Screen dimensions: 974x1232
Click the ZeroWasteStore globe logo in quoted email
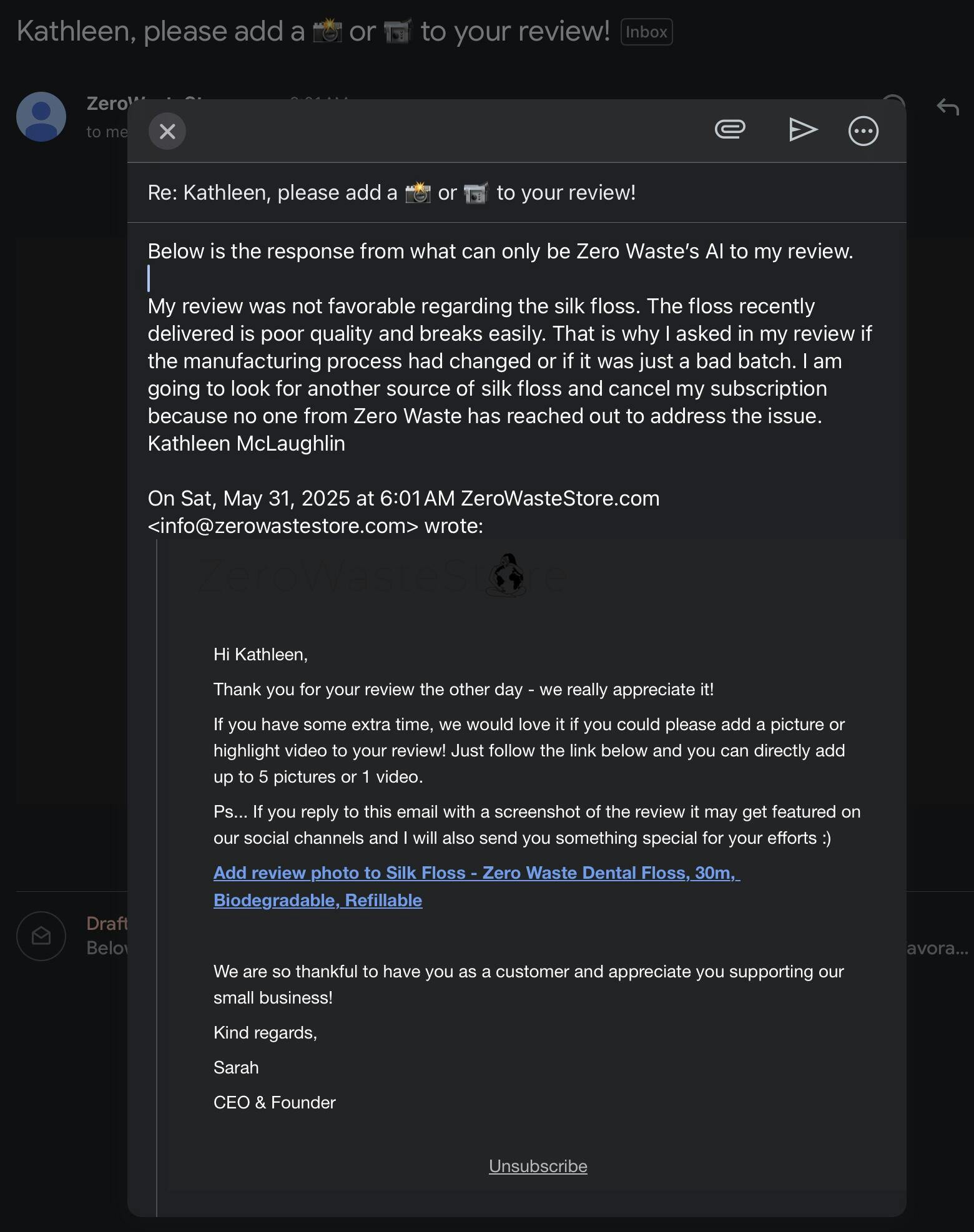(507, 575)
